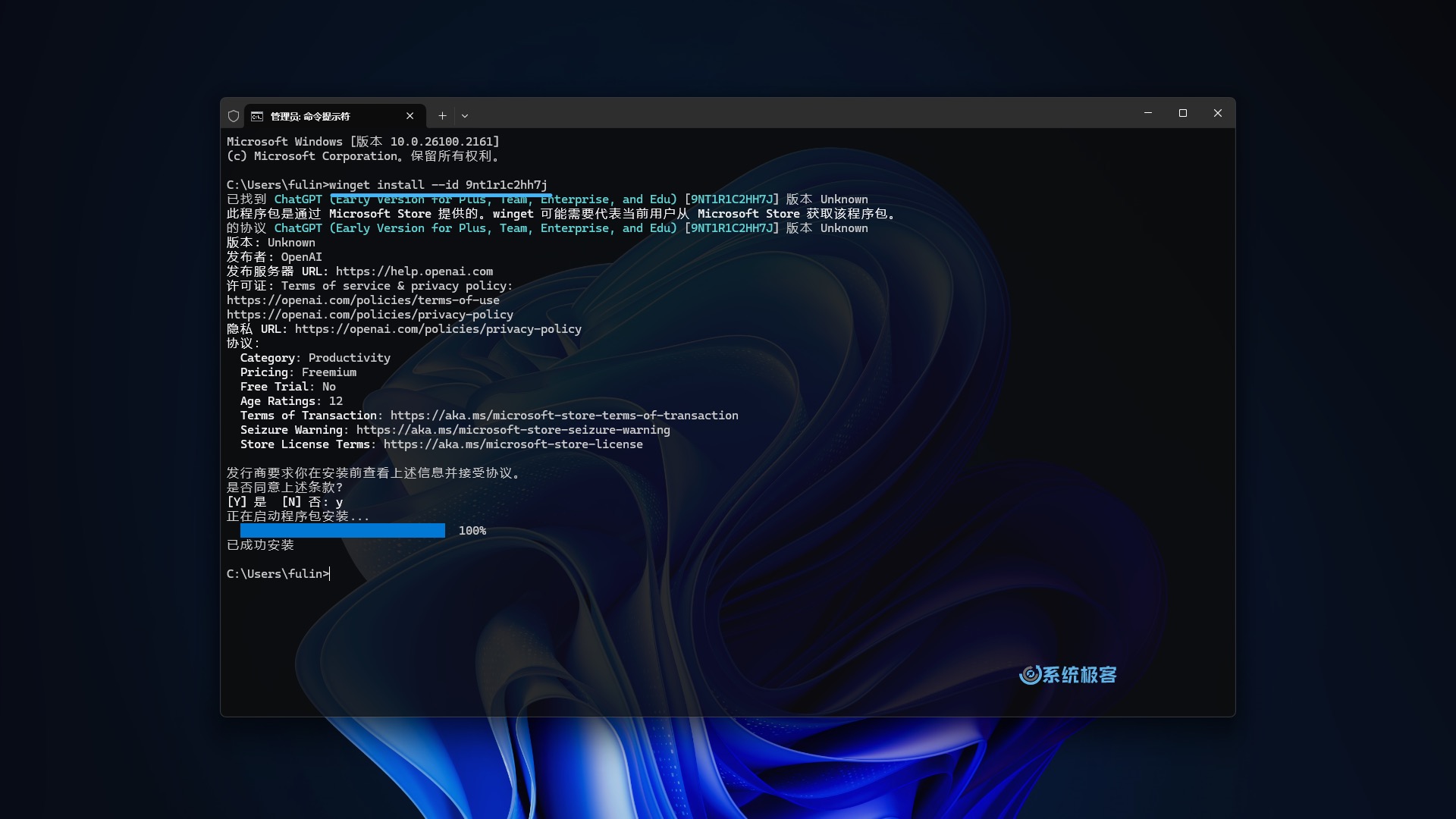Open the microsoft-store-seizure-warning link
This screenshot has height=819, width=1456.
pos(513,430)
